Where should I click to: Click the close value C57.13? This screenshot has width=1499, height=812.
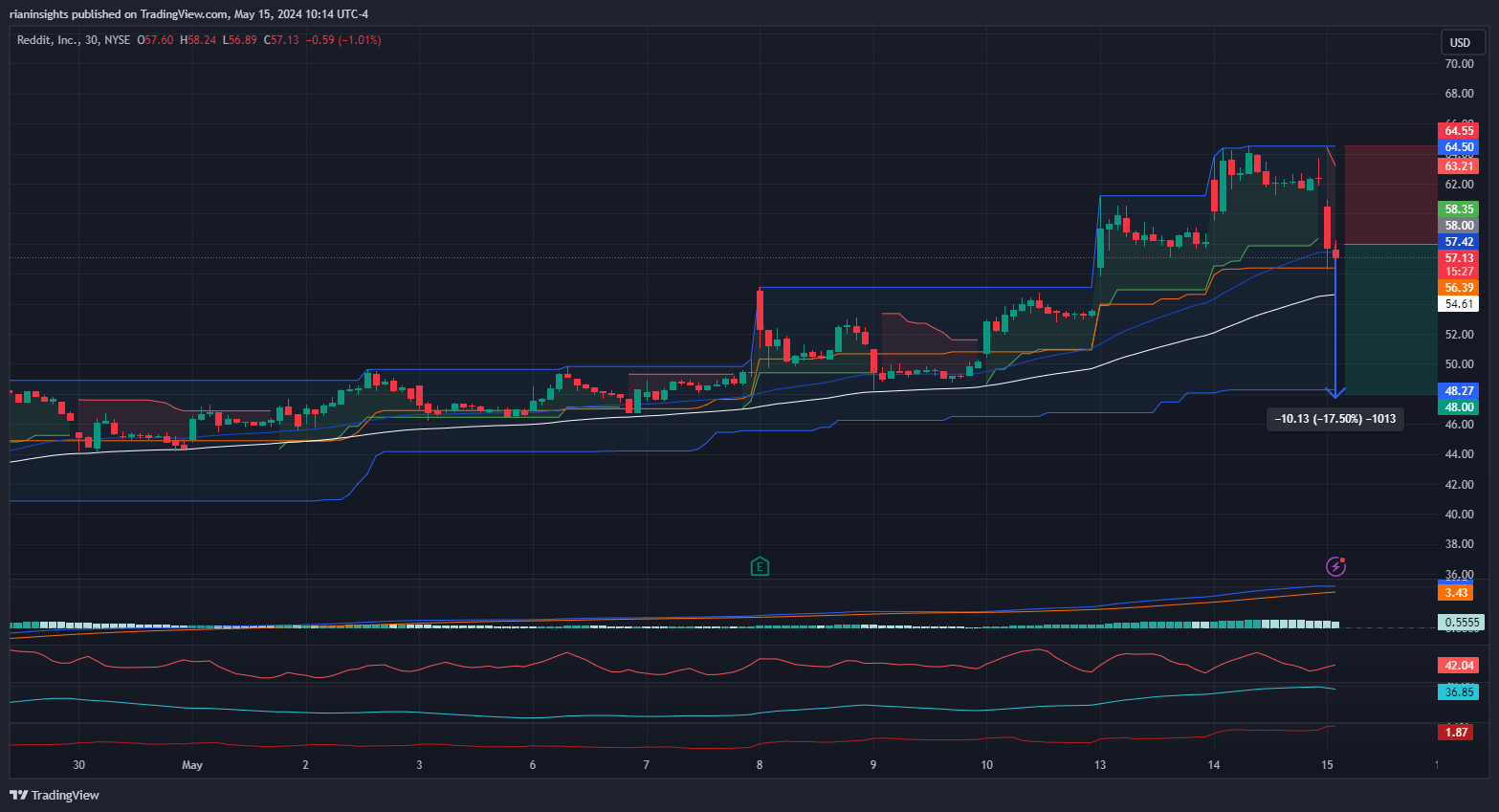click(281, 40)
